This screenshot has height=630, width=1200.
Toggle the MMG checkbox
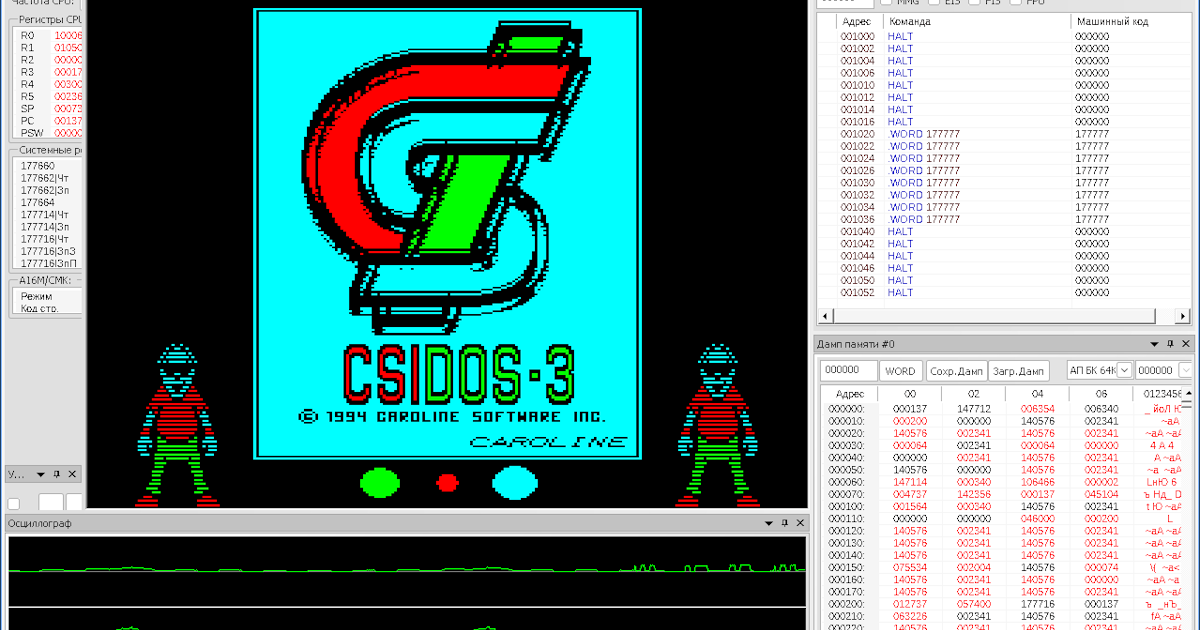point(886,3)
